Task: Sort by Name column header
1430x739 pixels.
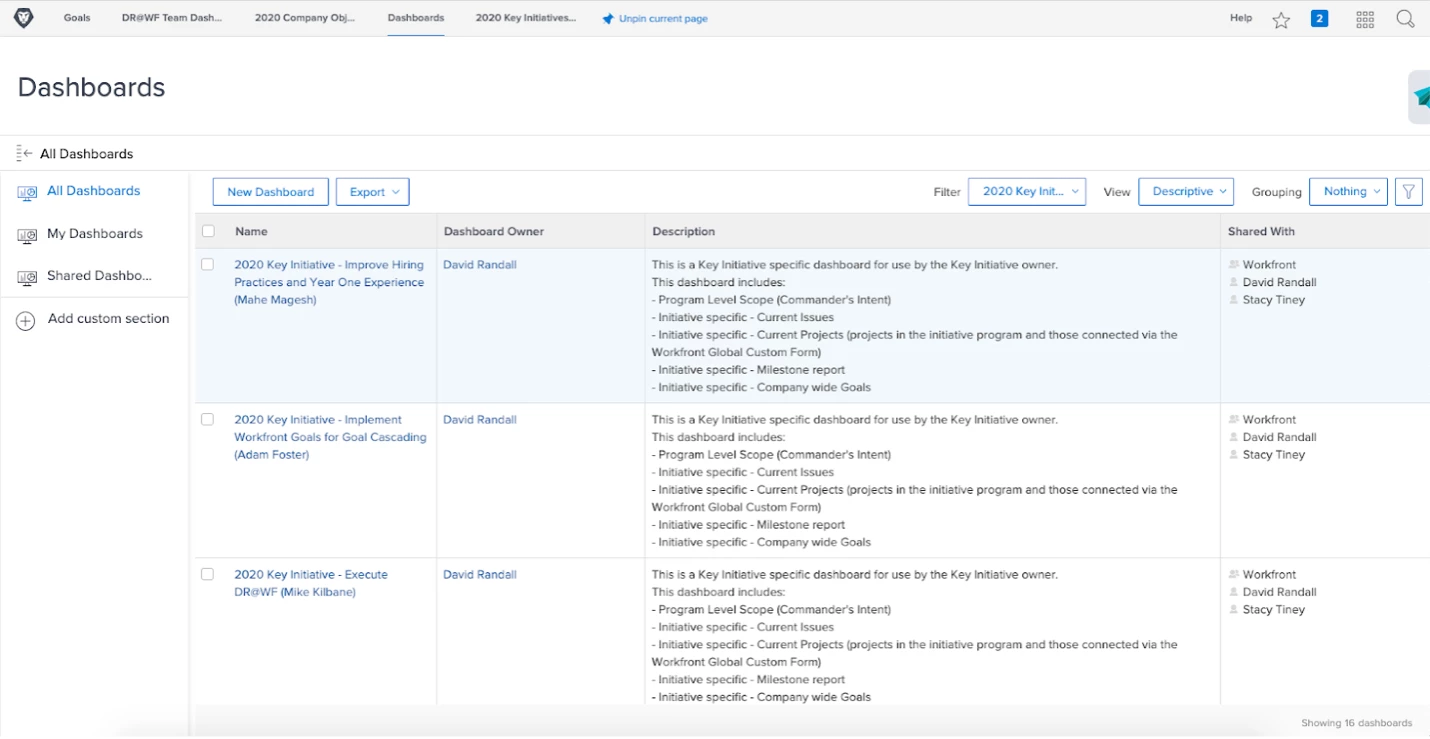Action: coord(251,231)
